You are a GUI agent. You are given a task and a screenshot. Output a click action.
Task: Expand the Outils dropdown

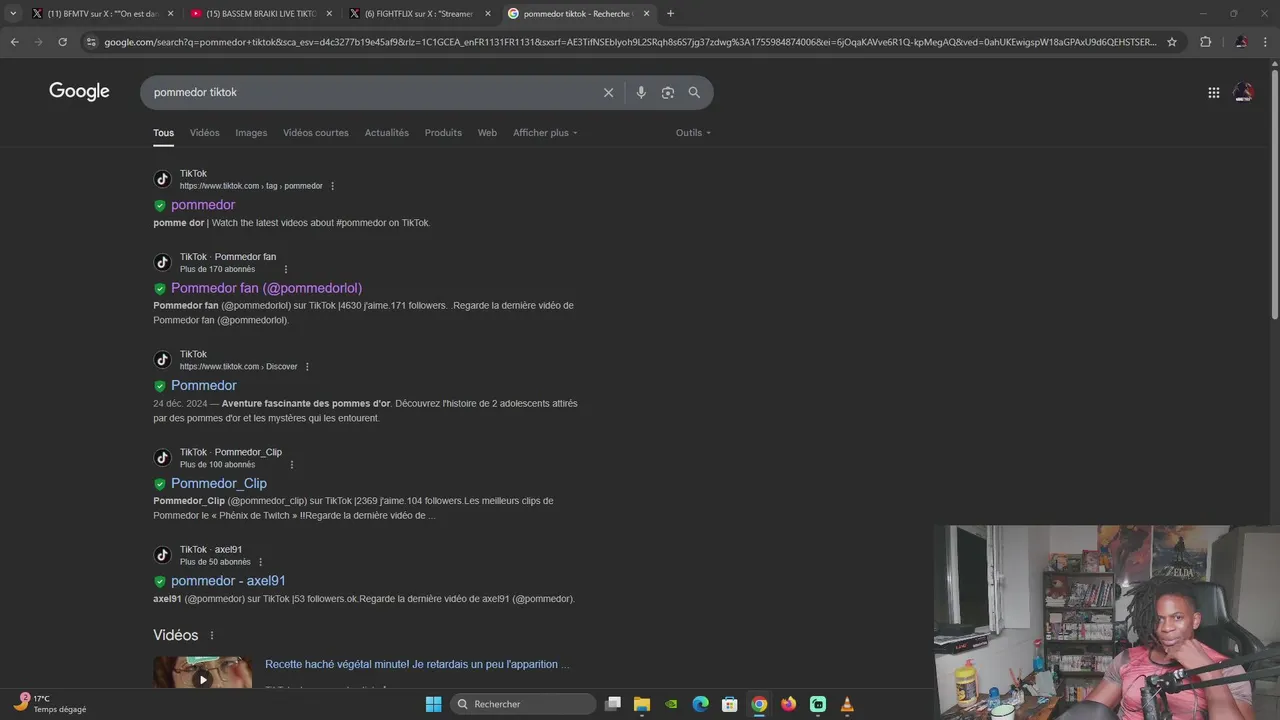tap(693, 133)
